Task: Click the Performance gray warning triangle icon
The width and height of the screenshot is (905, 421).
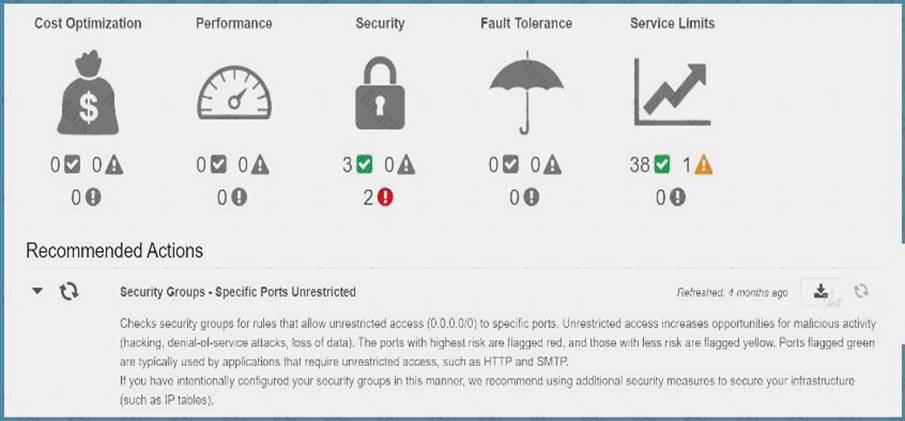Action: click(x=260, y=166)
